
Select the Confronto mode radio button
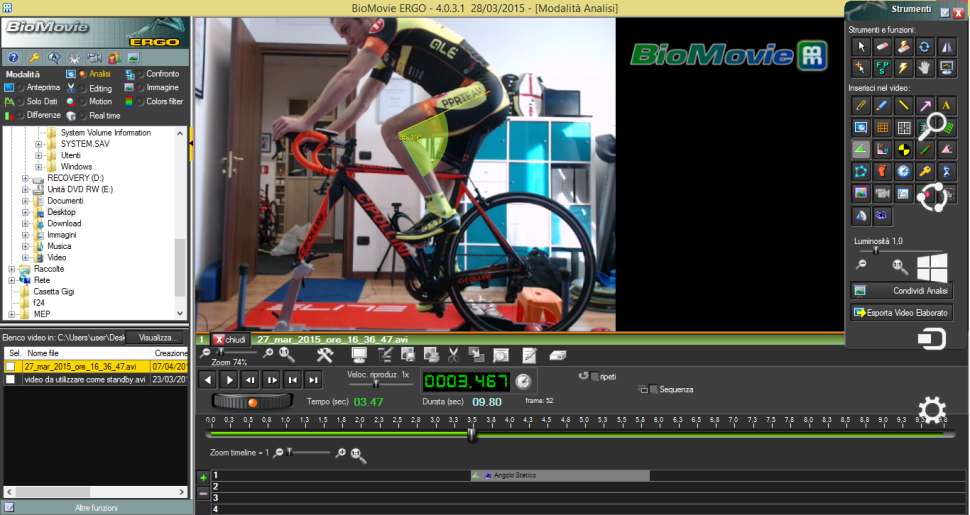pos(140,74)
